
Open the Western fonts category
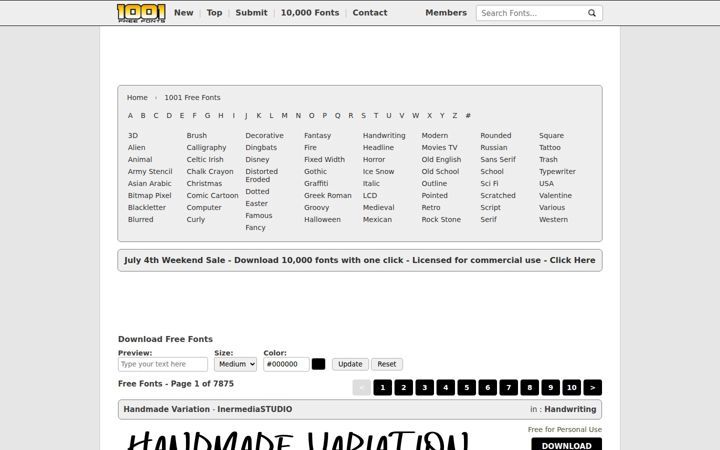click(553, 219)
